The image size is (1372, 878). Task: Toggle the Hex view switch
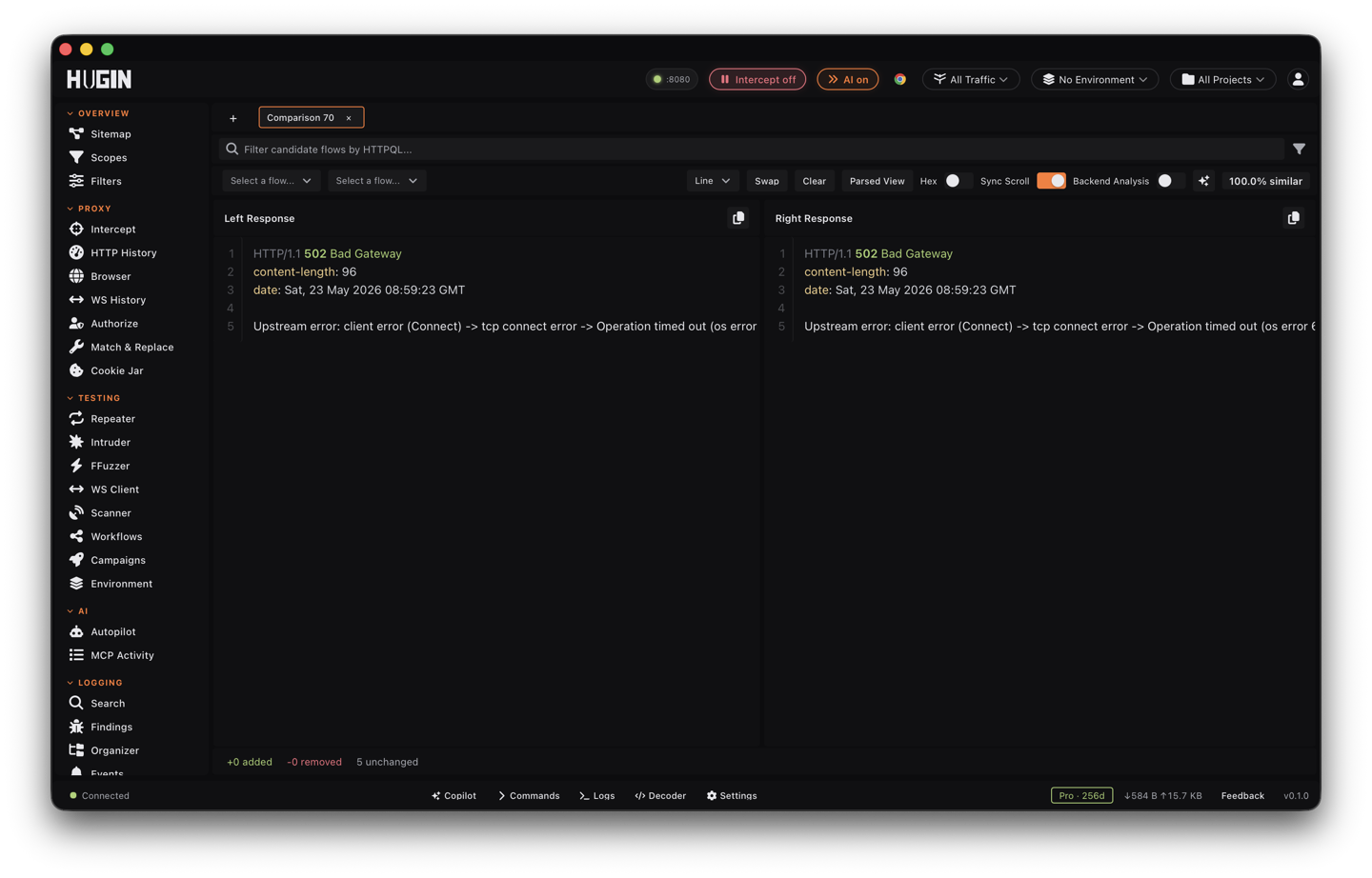tap(957, 181)
